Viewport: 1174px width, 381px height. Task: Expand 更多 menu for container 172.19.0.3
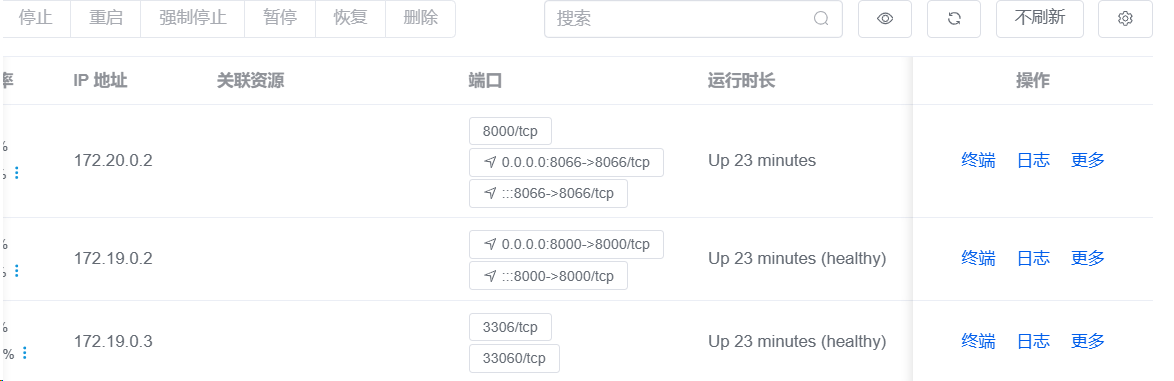pyautogui.click(x=1088, y=341)
